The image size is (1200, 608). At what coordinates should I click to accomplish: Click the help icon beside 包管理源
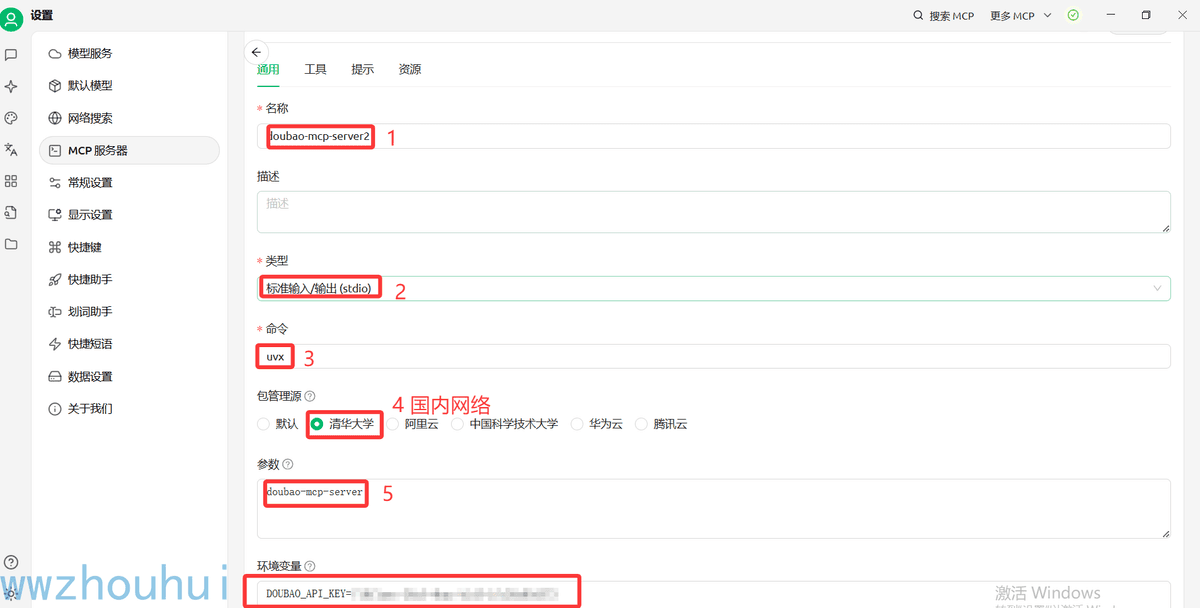309,396
